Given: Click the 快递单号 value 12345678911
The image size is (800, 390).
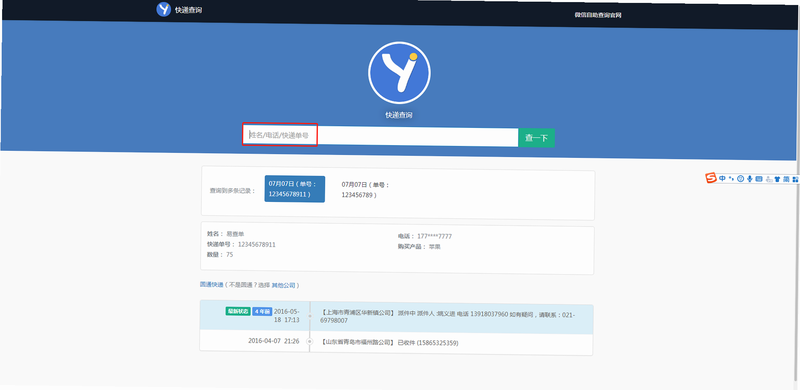Looking at the screenshot, I should click(x=257, y=245).
